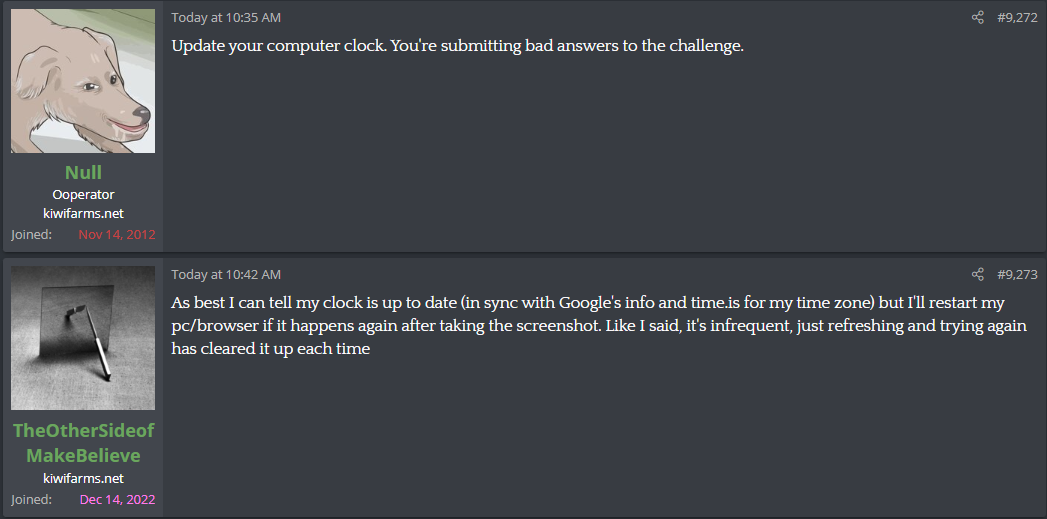Click the Today at 10:35 AM timestamp
The width and height of the screenshot is (1047, 519).
(226, 17)
